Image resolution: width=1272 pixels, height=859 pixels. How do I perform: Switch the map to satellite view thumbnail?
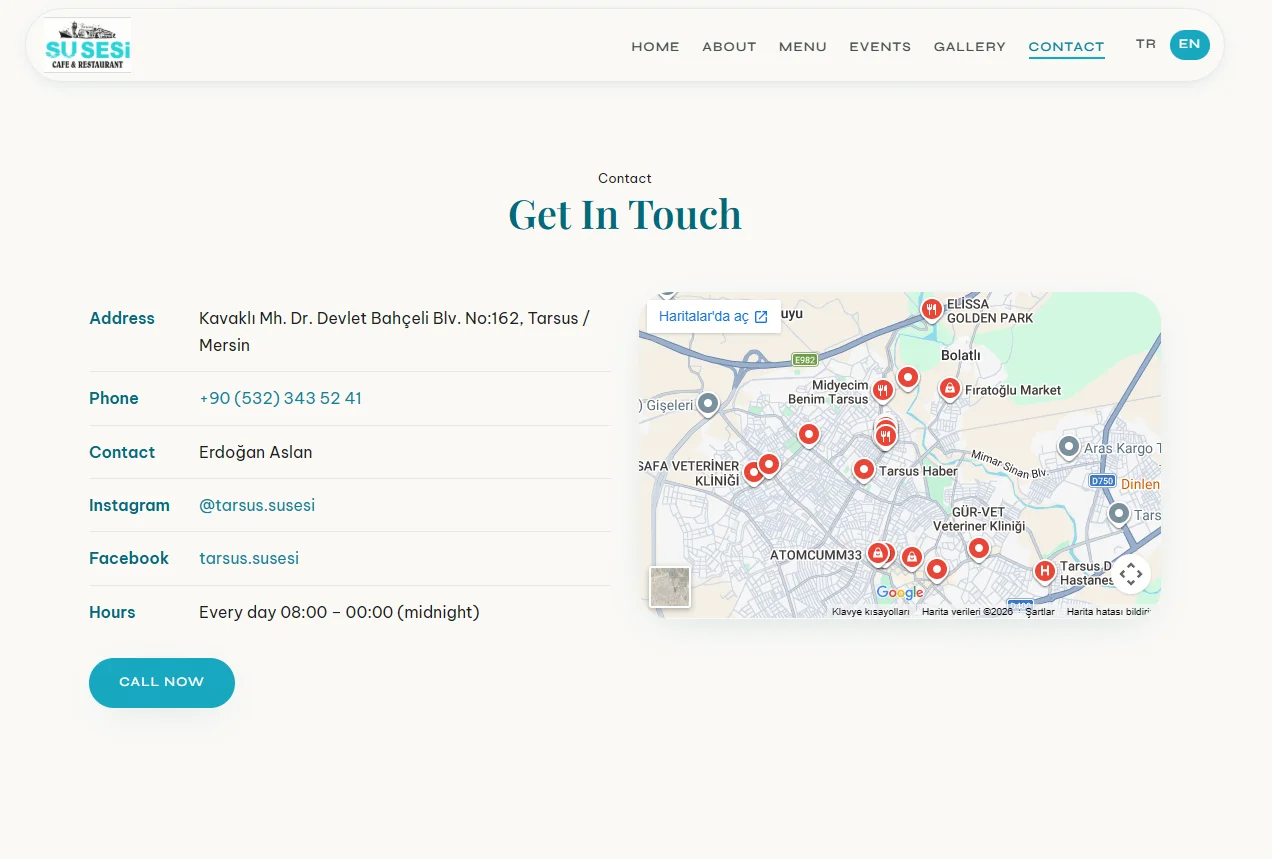point(670,587)
